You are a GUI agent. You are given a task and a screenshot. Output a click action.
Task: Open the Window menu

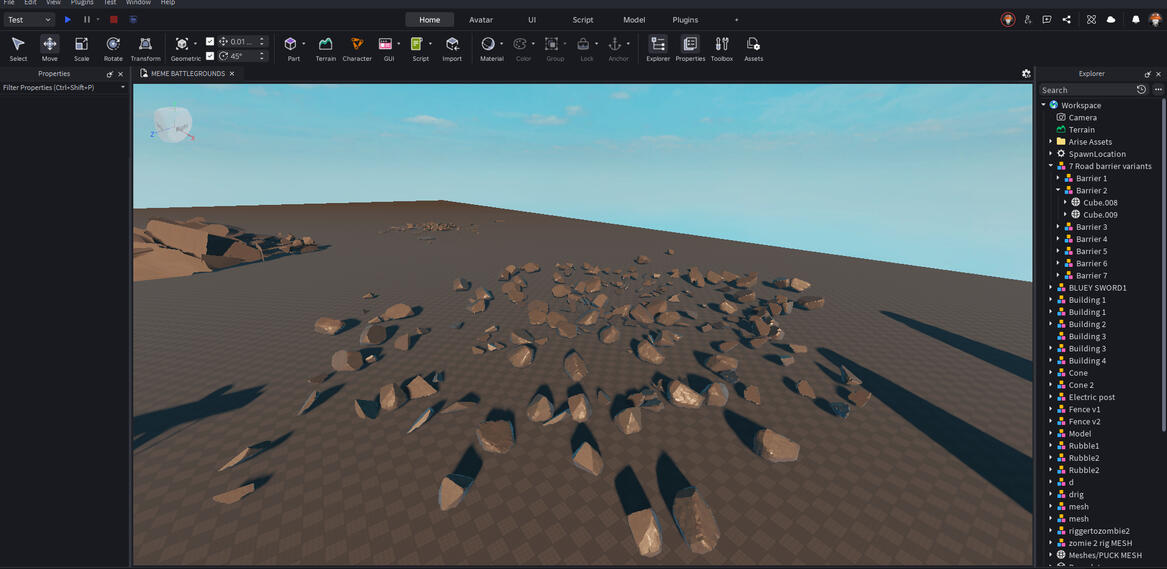(138, 3)
